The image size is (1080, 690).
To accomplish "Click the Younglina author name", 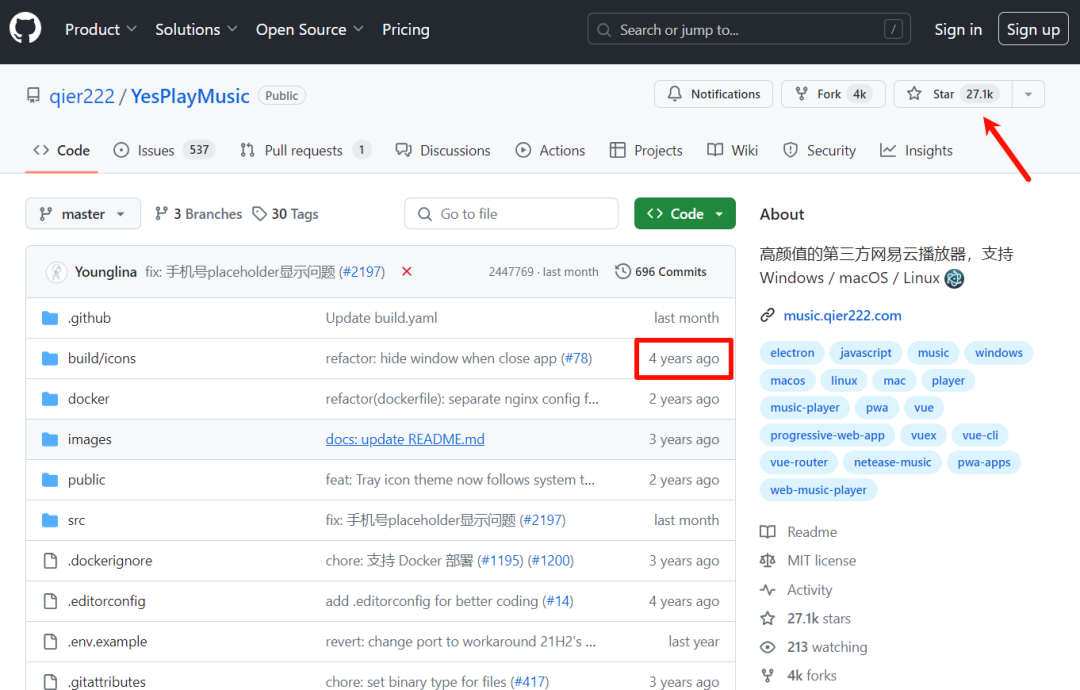I will tap(105, 272).
